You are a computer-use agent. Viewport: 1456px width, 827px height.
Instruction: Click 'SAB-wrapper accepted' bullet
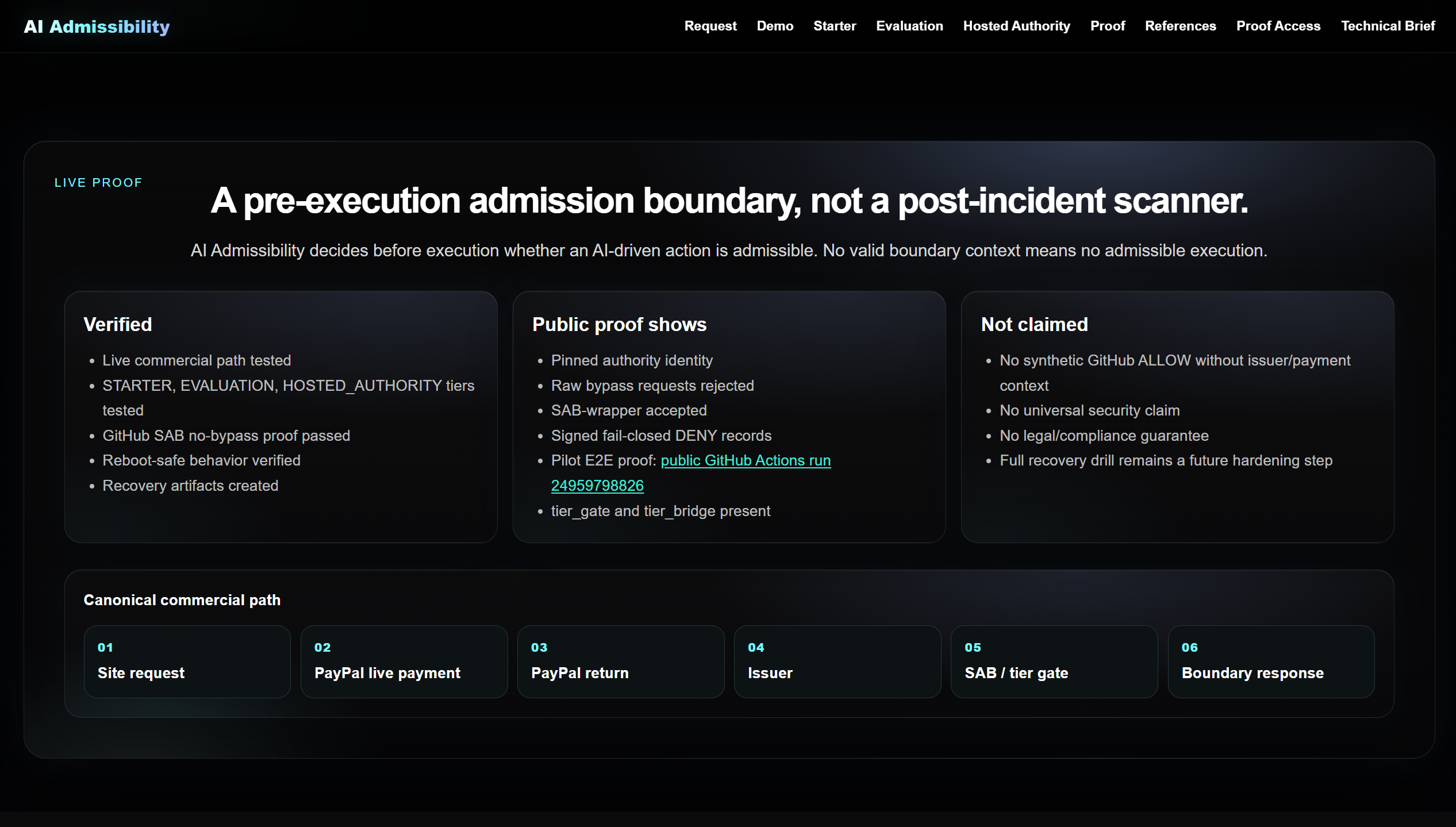[629, 410]
